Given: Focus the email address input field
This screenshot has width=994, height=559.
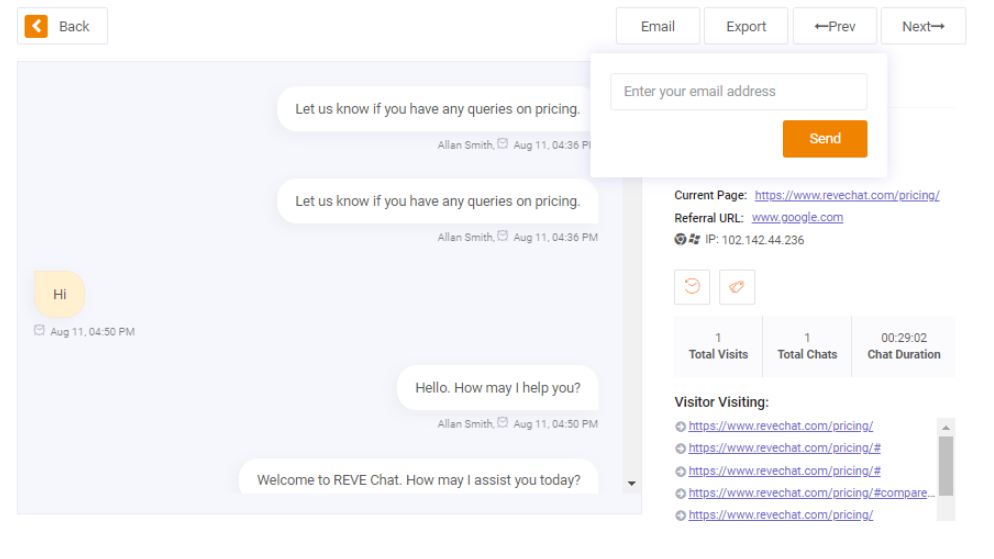Looking at the screenshot, I should (x=738, y=91).
